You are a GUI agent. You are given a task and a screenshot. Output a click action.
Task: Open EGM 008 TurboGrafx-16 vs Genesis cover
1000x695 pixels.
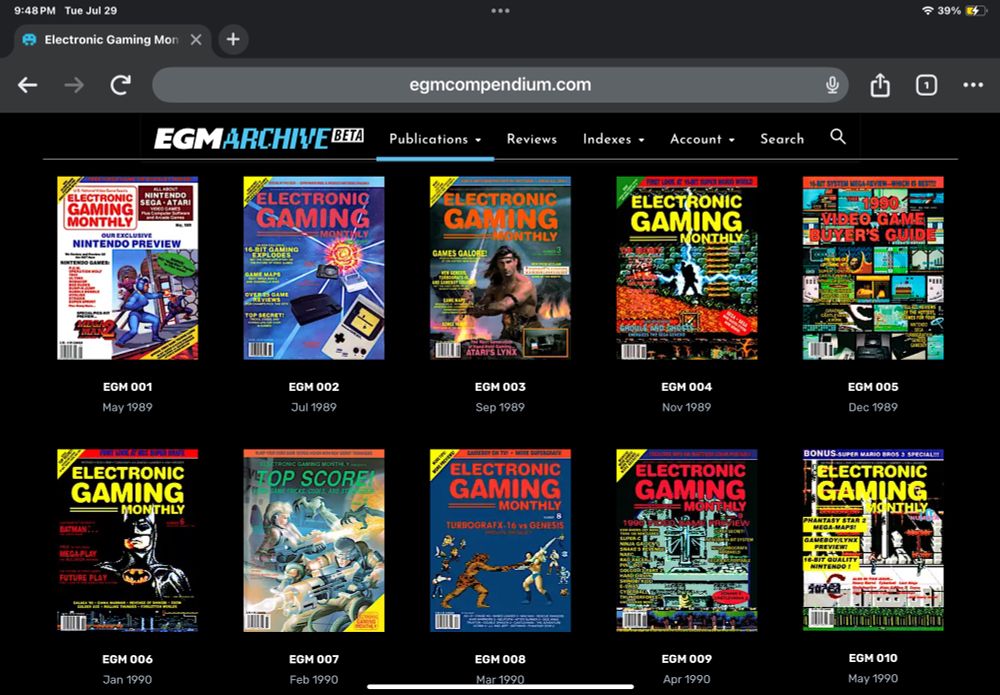(500, 540)
